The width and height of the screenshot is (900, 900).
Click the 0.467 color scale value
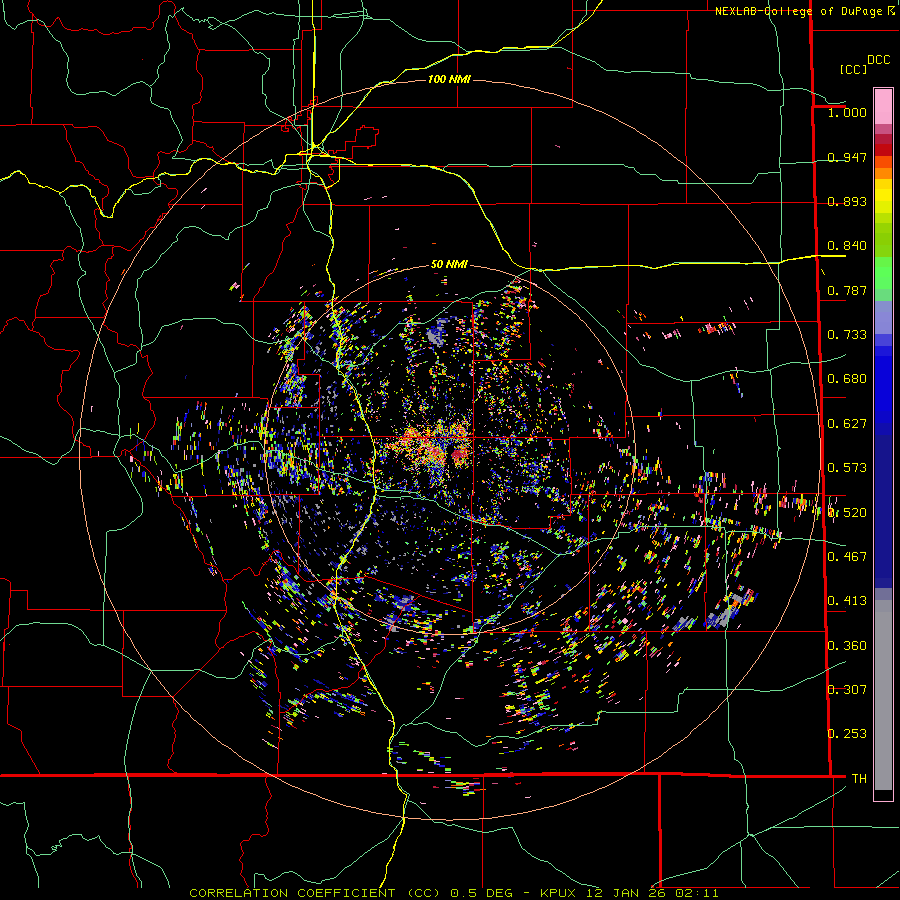coord(847,557)
